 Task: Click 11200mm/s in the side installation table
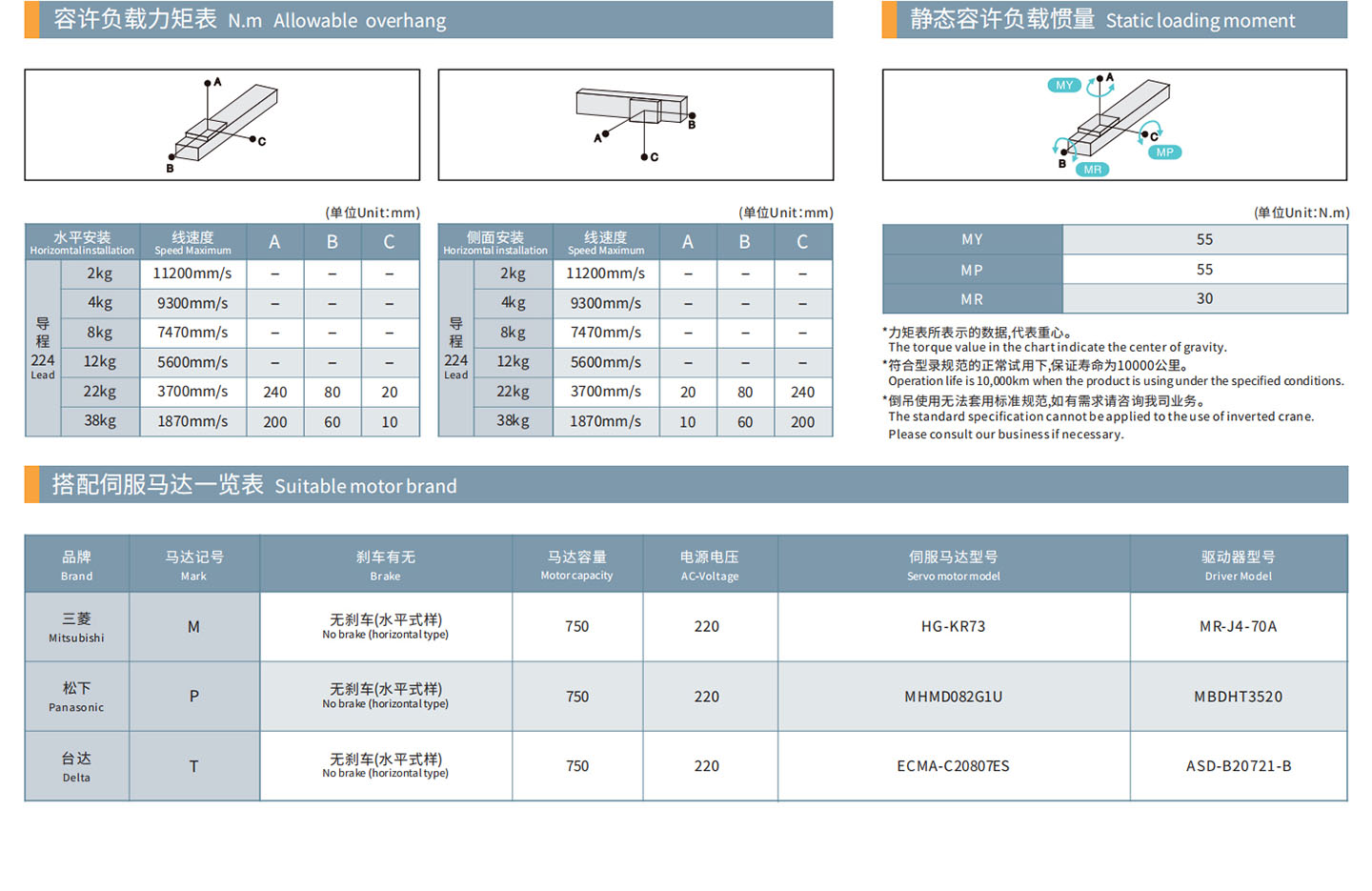pyautogui.click(x=606, y=273)
